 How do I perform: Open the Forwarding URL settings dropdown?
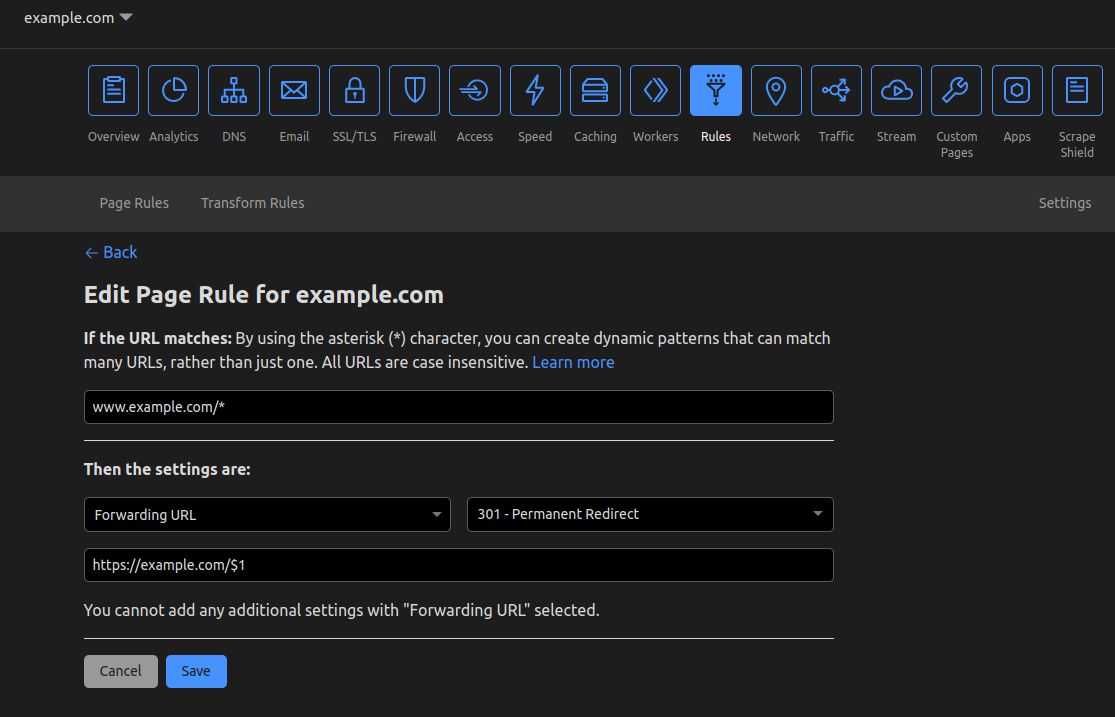tap(267, 514)
